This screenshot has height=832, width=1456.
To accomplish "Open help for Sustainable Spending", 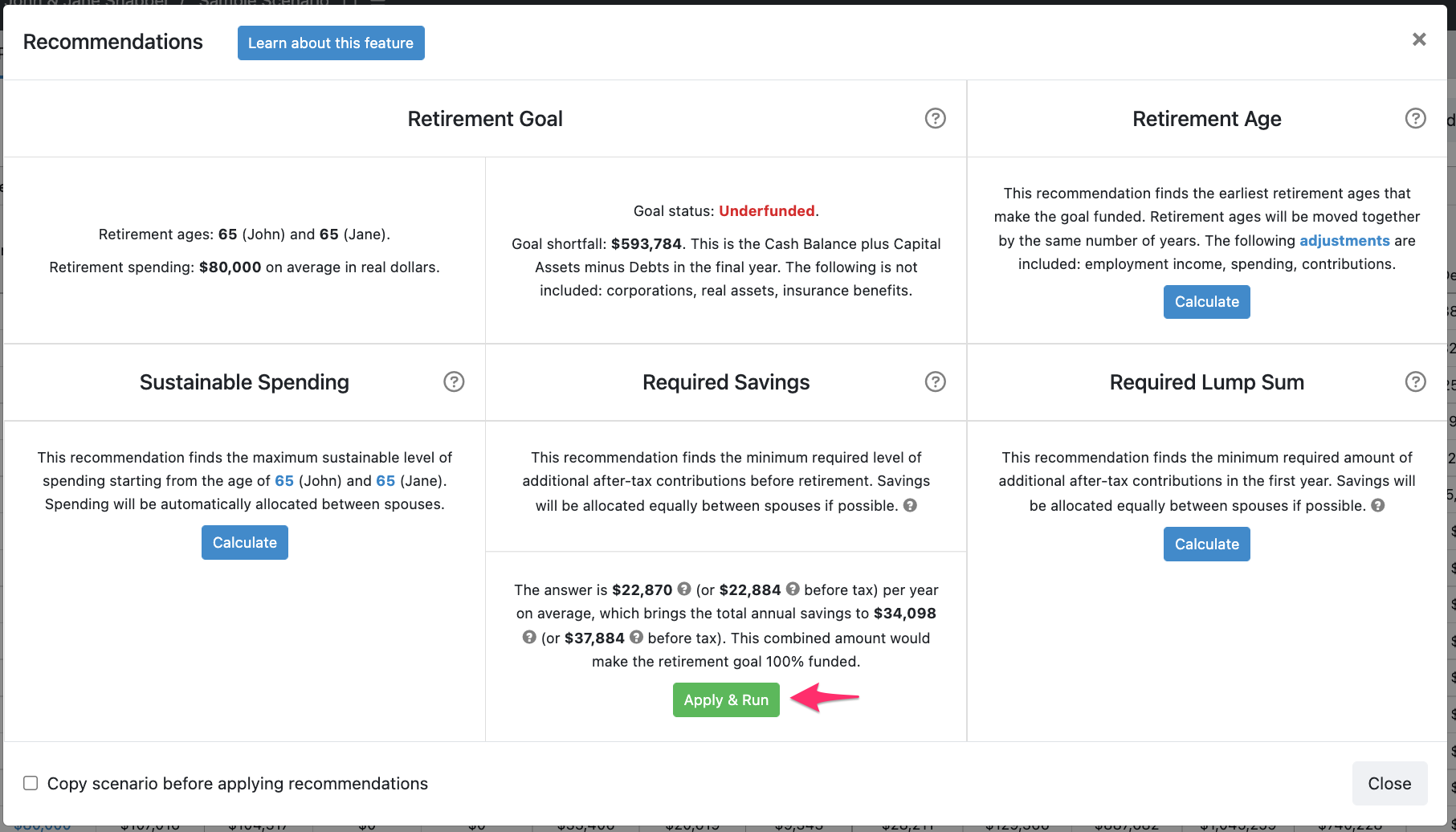I will click(x=454, y=381).
